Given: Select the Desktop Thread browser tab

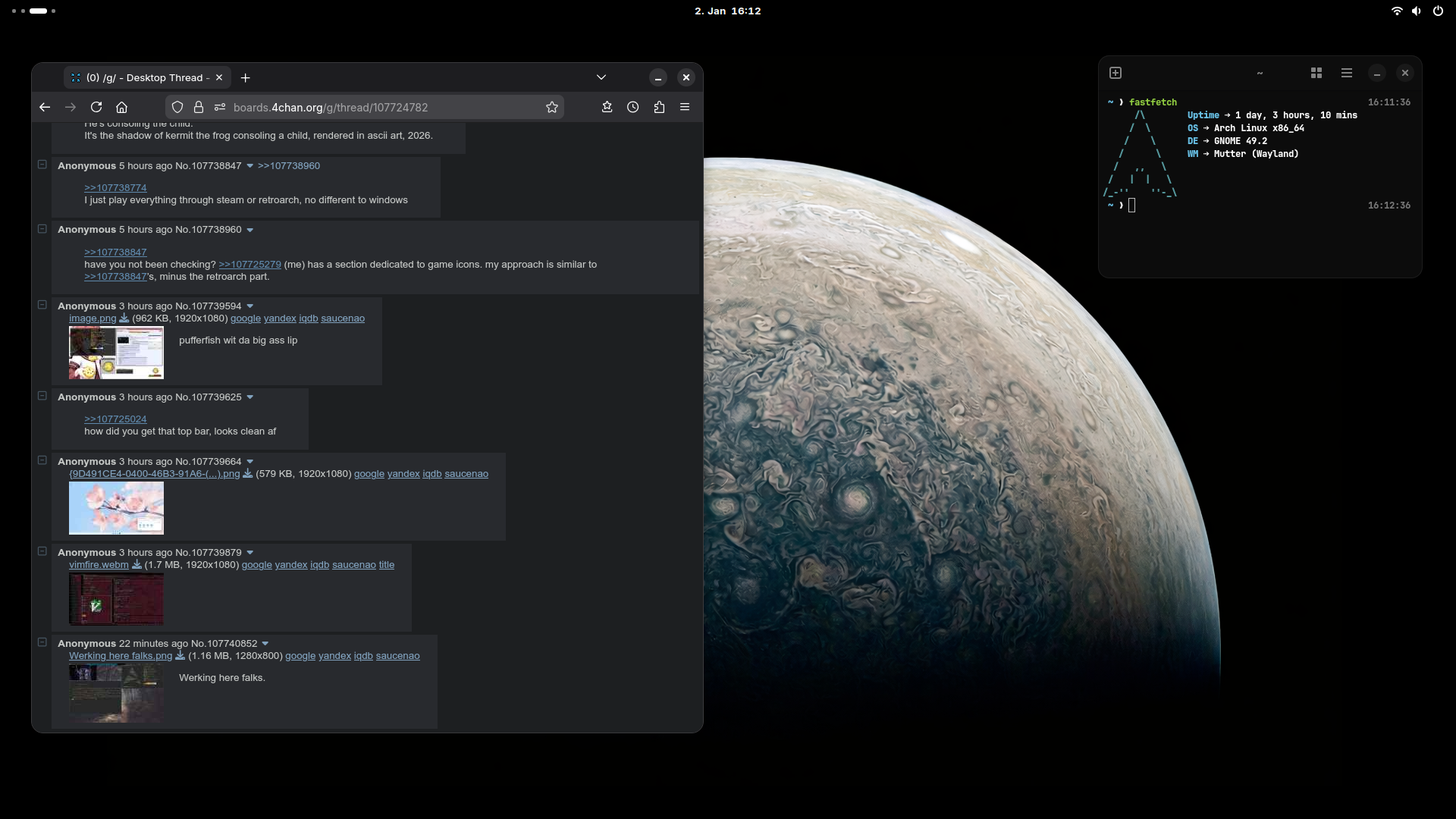Looking at the screenshot, I should click(x=144, y=77).
